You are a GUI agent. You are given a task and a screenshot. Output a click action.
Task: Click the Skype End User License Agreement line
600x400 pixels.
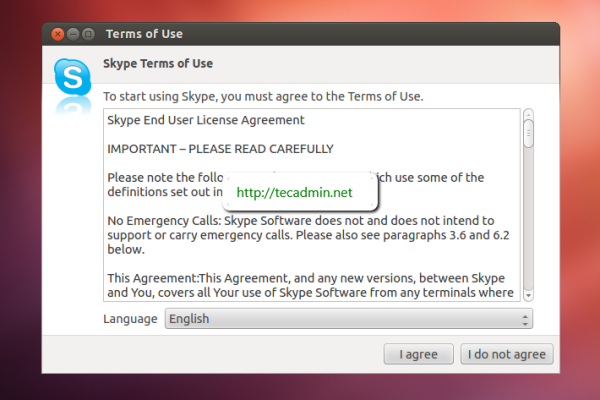pyautogui.click(x=205, y=121)
